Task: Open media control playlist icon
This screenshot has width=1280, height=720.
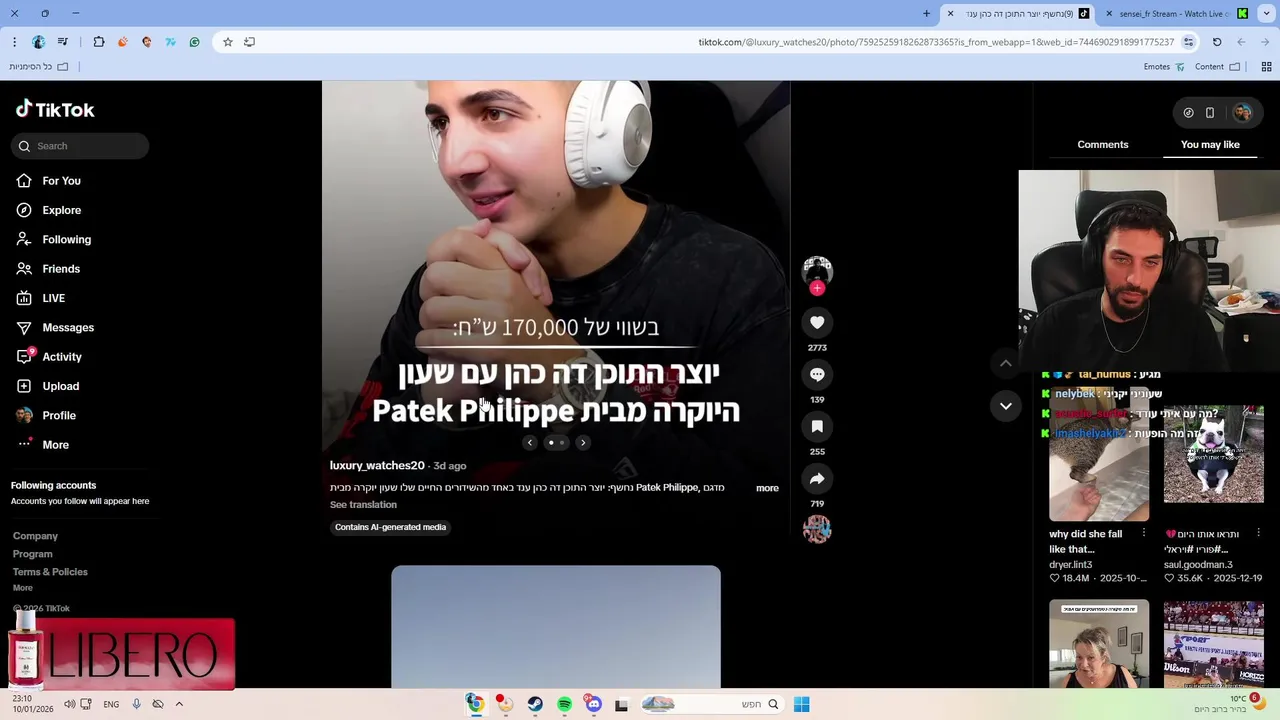Action: point(63,42)
